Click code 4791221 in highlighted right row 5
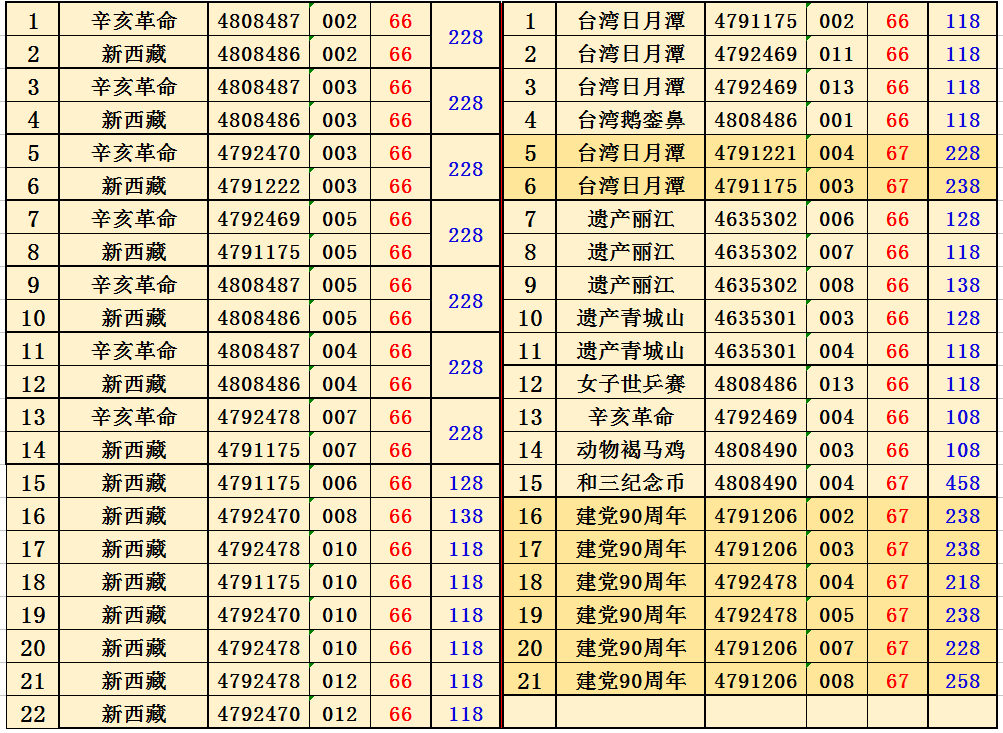The width and height of the screenshot is (1003, 733). (x=756, y=153)
